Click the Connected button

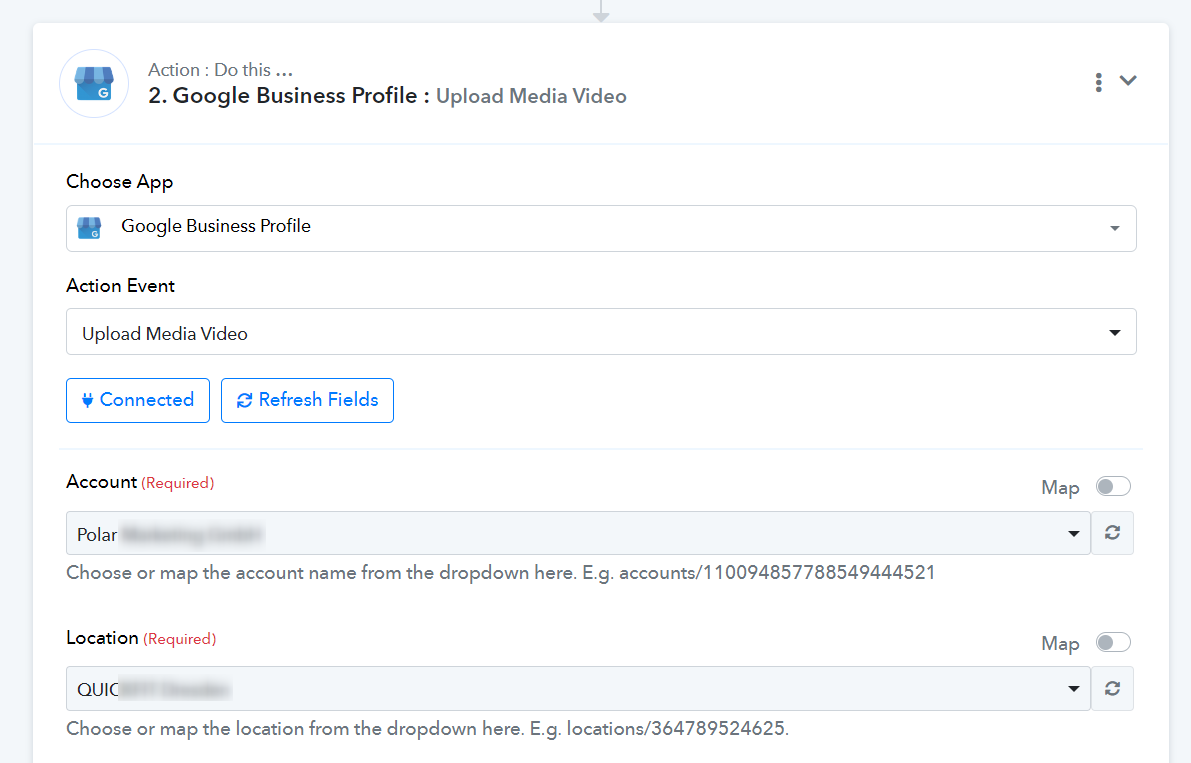coord(137,400)
